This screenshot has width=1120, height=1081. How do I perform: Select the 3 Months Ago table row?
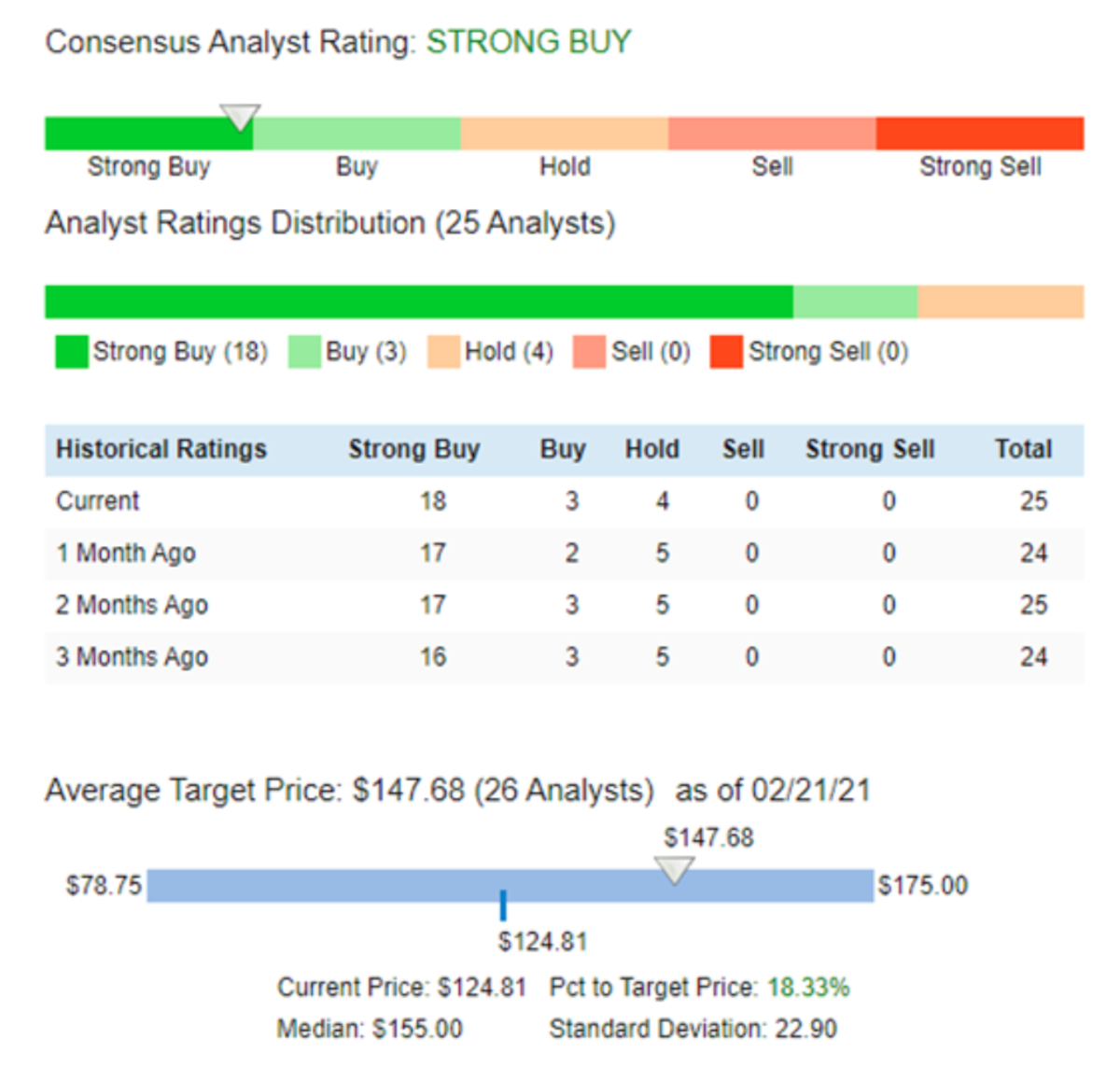coord(565,657)
